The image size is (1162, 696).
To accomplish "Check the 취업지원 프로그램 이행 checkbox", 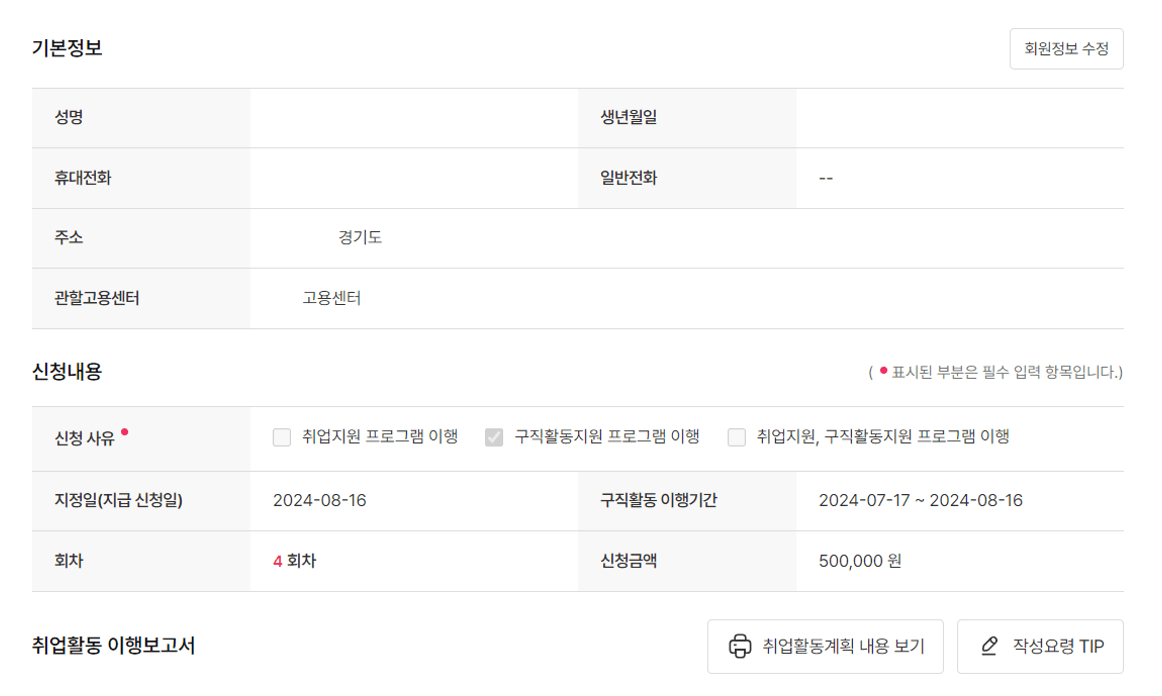I will click(x=281, y=437).
